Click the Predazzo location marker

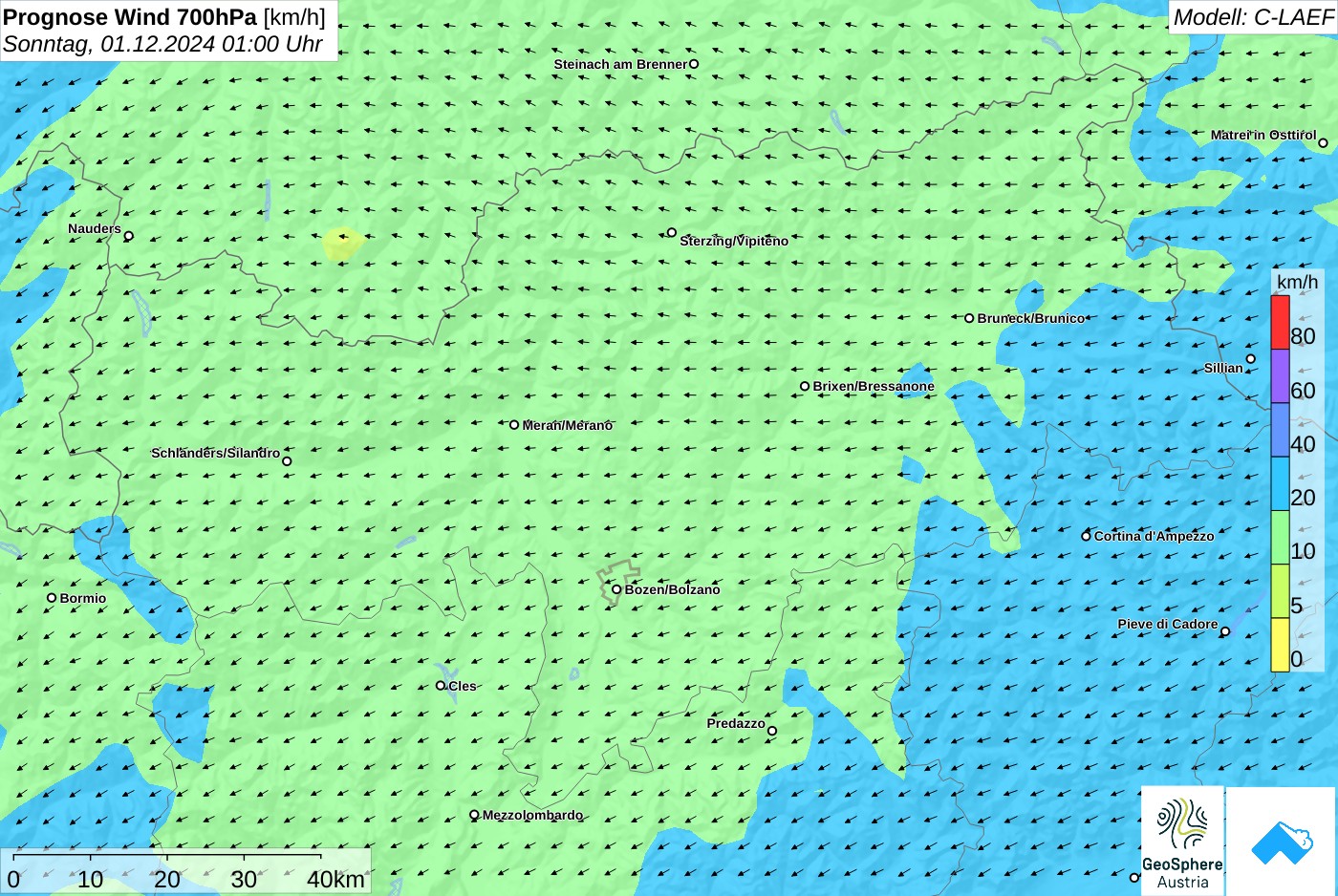click(x=772, y=731)
